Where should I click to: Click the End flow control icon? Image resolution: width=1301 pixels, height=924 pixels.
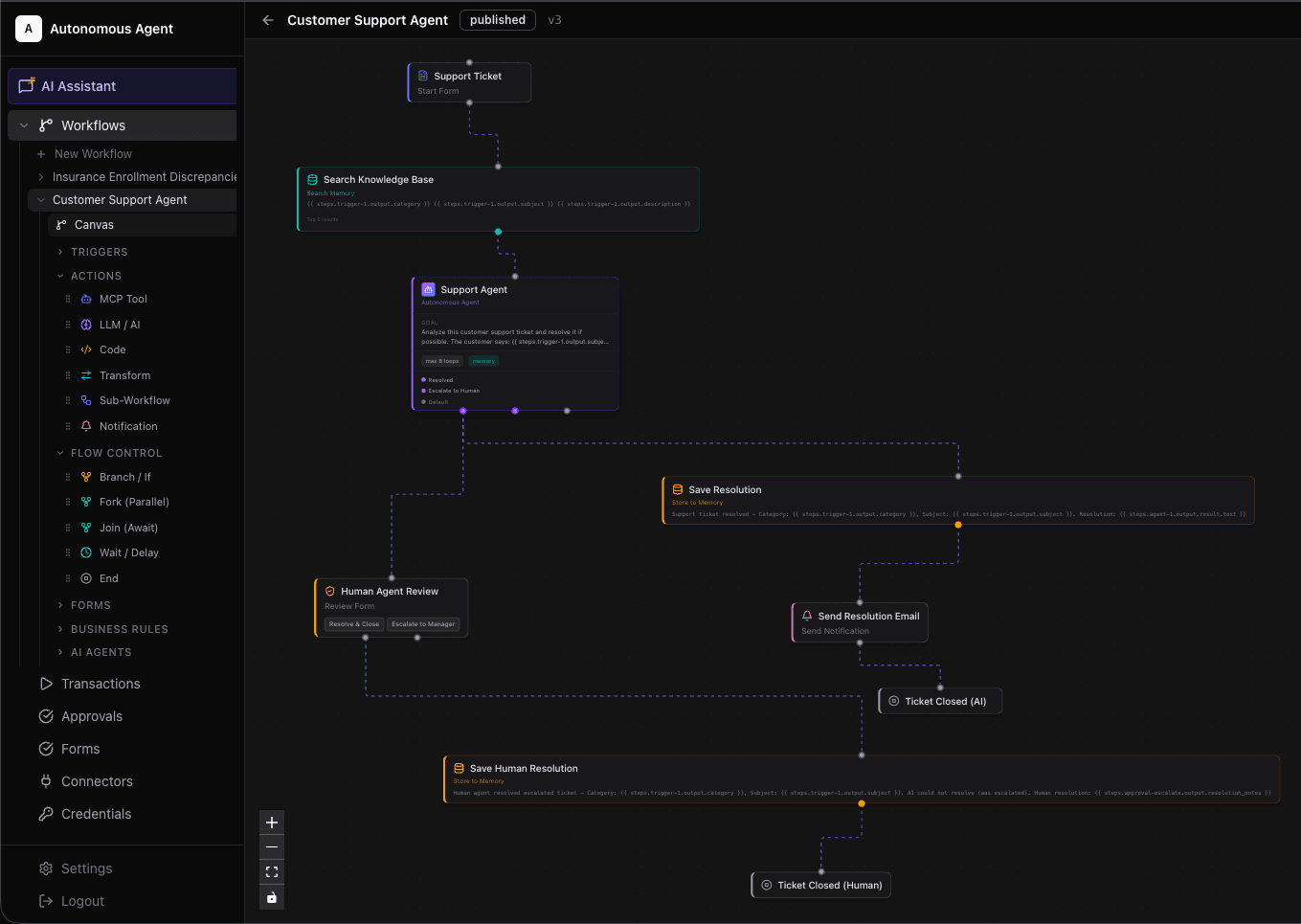tap(86, 578)
